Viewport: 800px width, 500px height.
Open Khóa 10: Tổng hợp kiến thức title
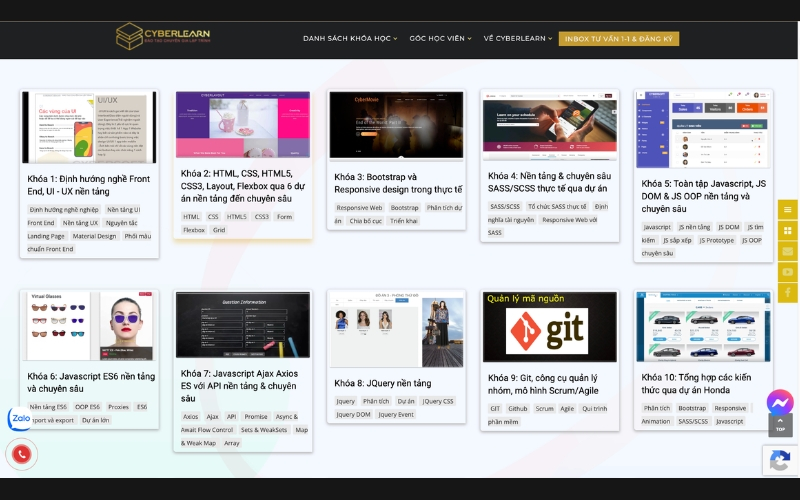(696, 384)
